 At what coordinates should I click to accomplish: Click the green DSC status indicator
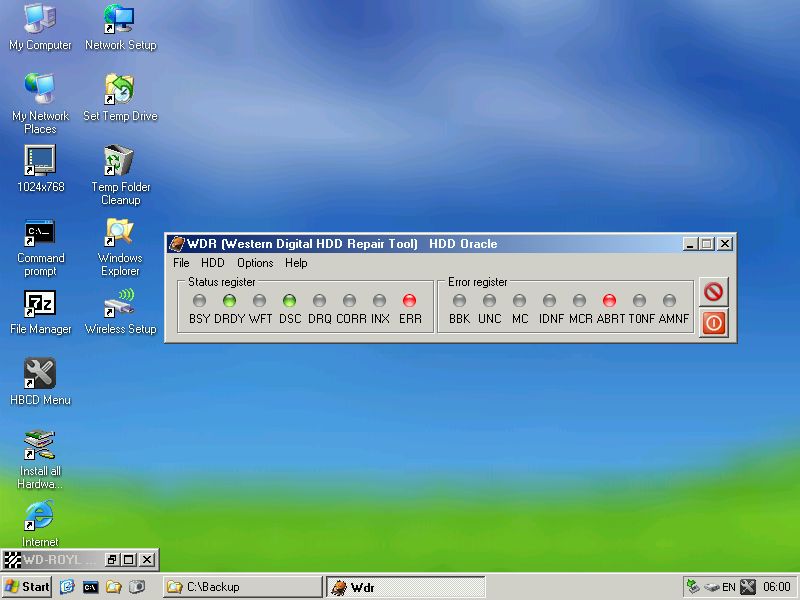289,301
